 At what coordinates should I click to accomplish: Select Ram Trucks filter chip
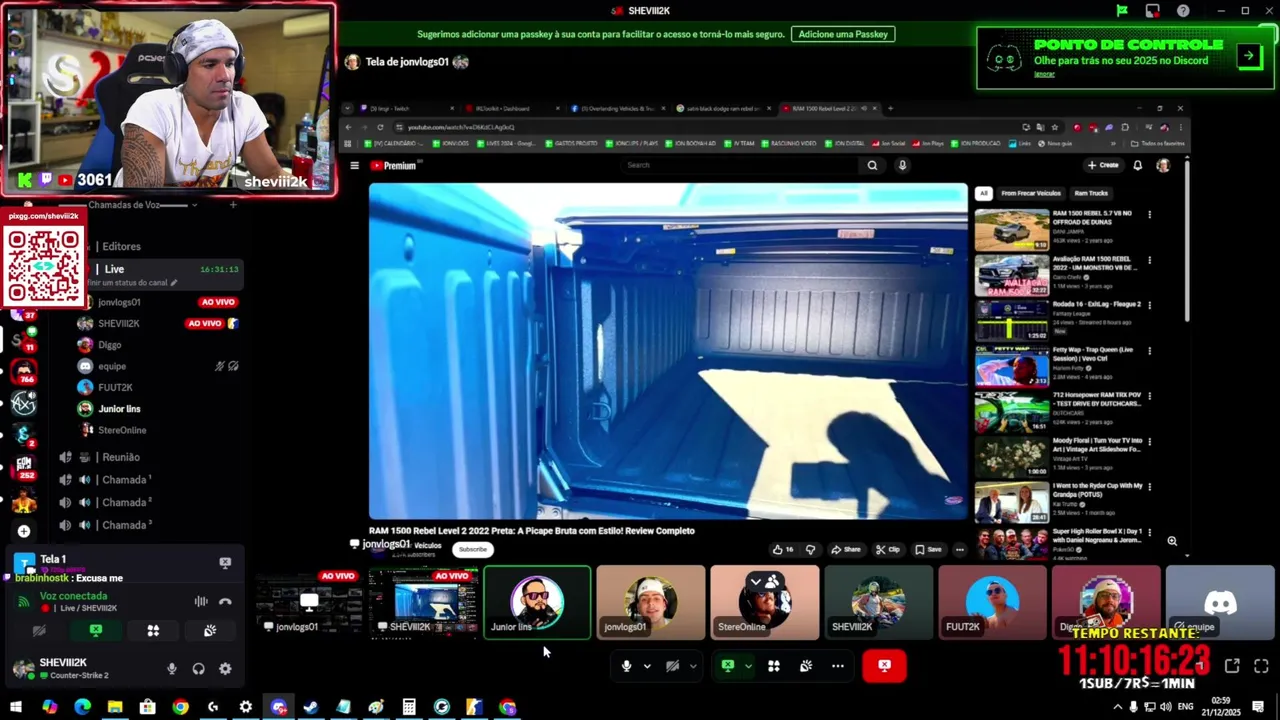(1091, 193)
